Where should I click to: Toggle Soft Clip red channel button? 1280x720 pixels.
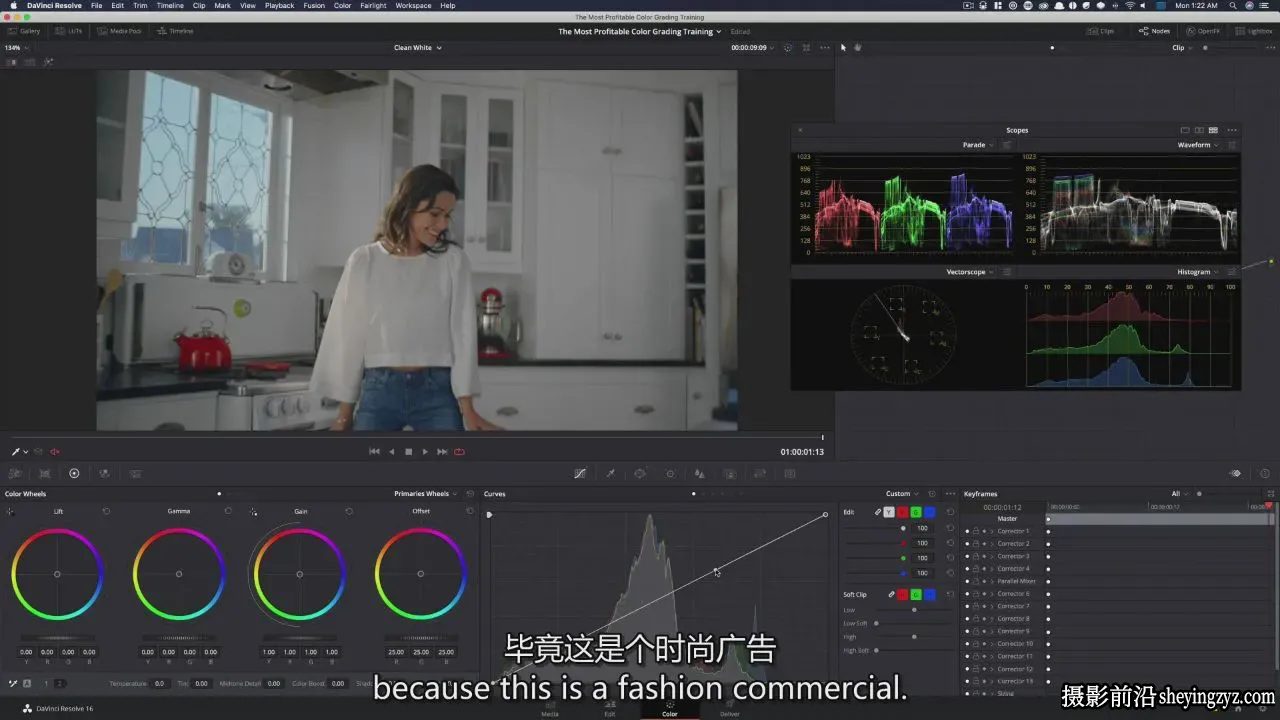coord(902,595)
